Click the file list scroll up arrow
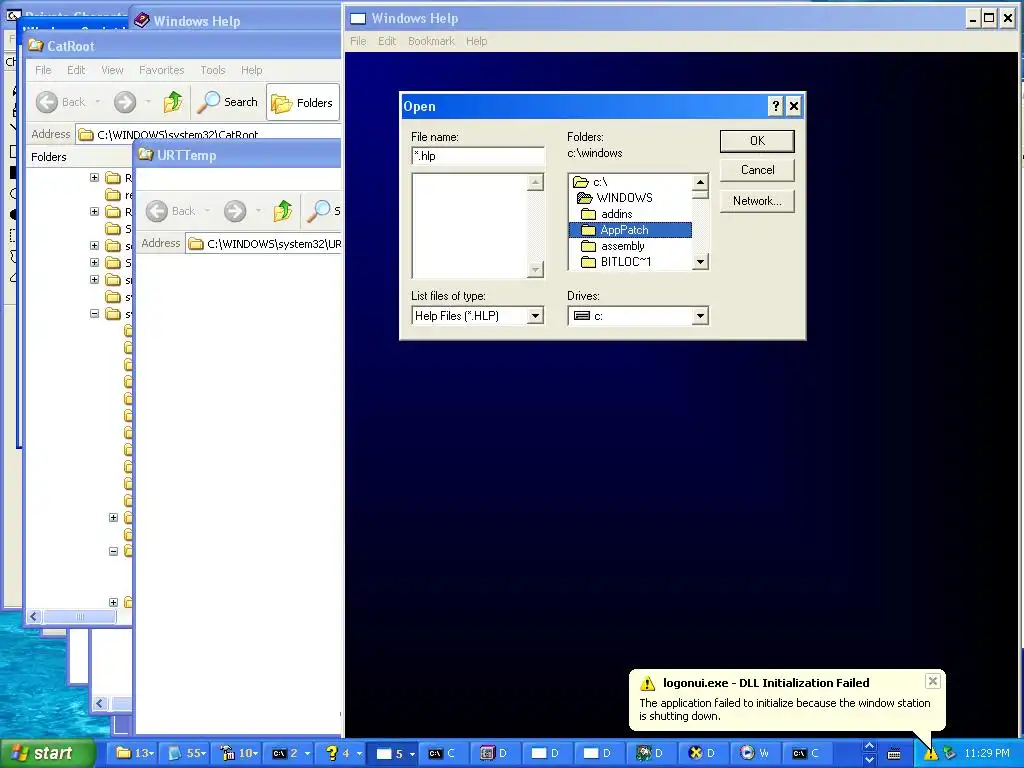Viewport: 1024px width, 768px height. pos(536,182)
